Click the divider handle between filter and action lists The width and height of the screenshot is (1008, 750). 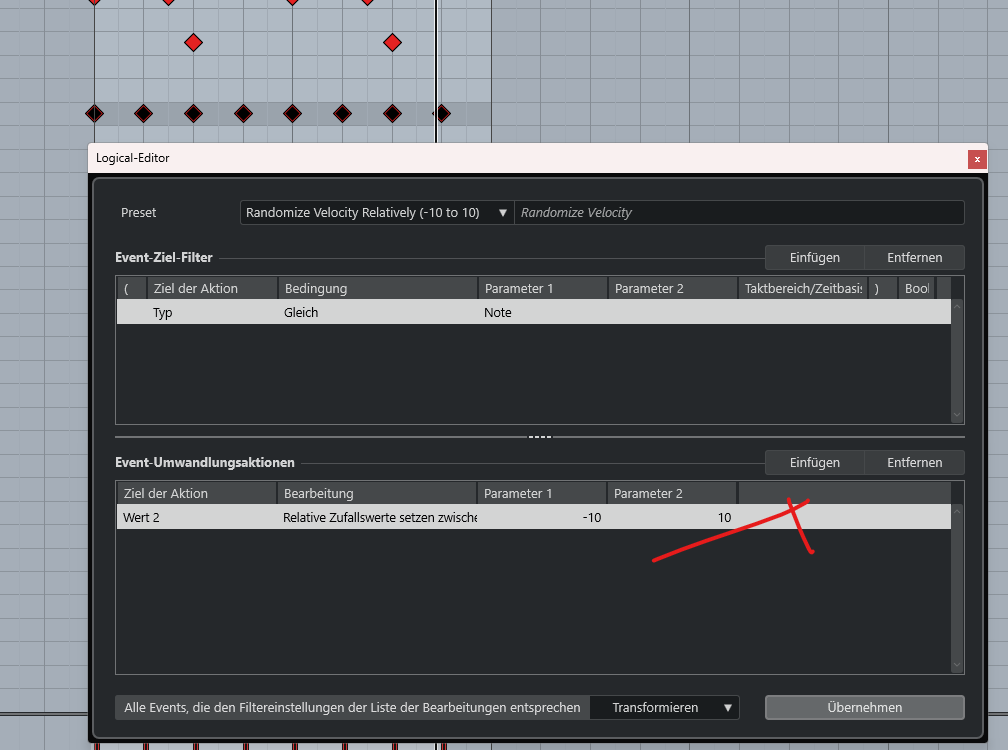tap(540, 437)
